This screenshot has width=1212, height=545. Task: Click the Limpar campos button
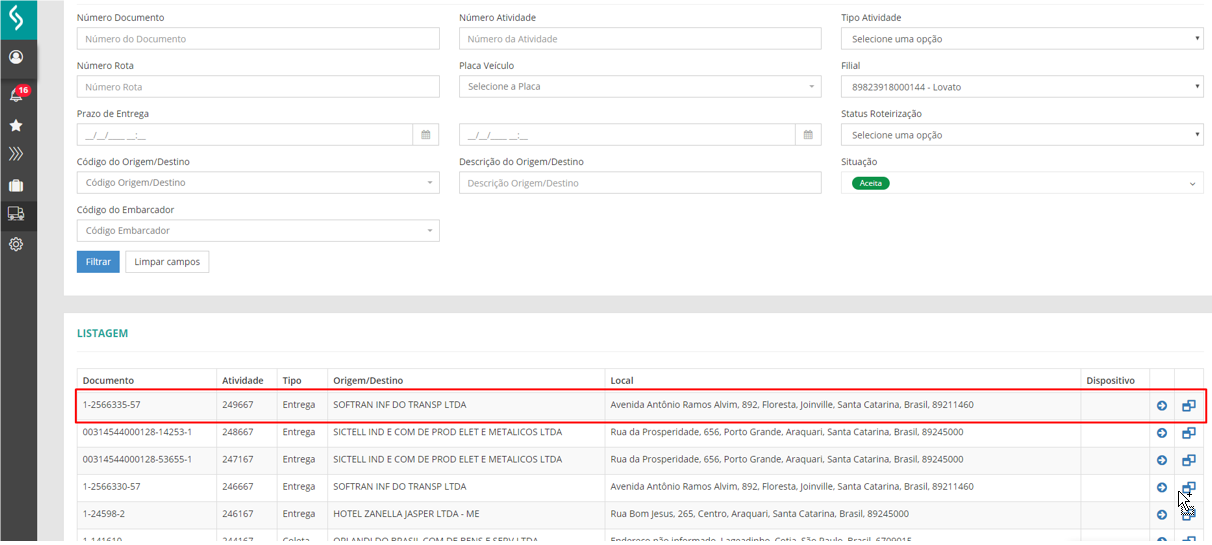pyautogui.click(x=167, y=262)
